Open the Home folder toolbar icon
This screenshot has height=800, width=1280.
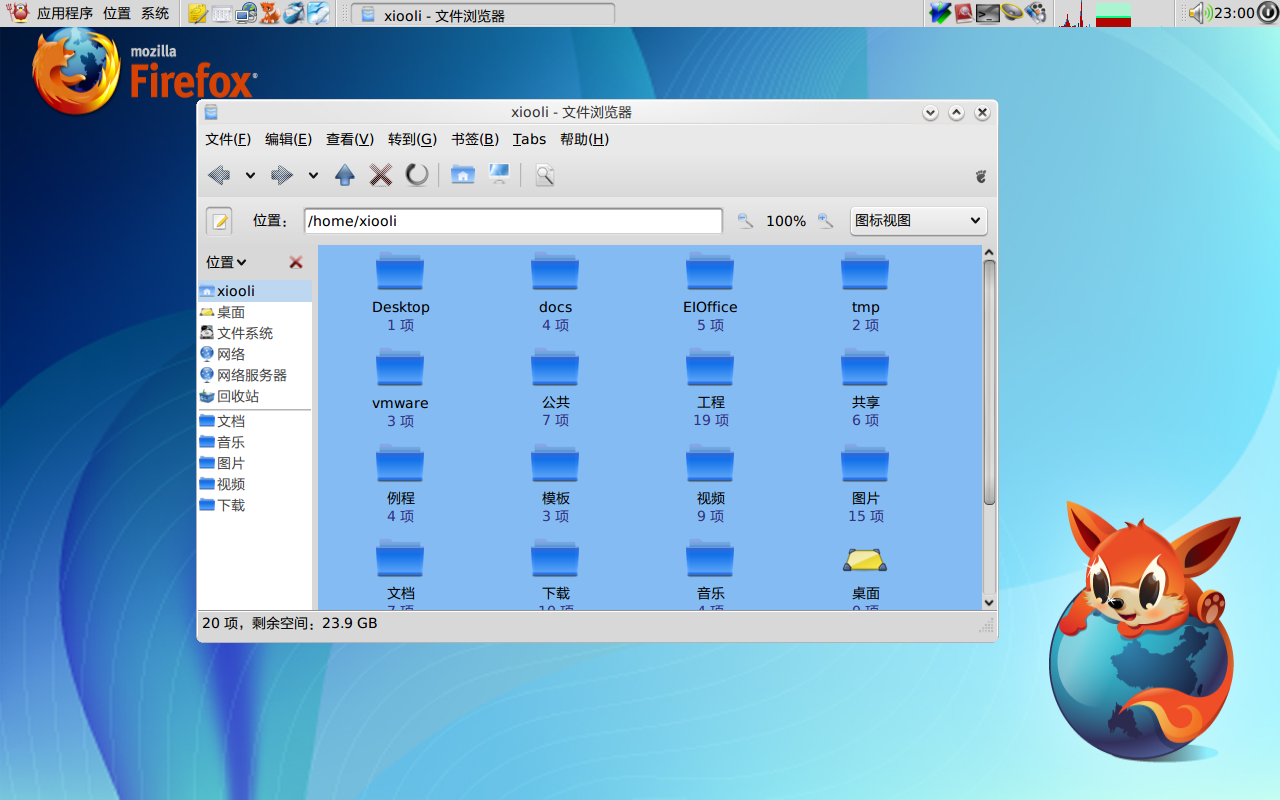click(462, 175)
